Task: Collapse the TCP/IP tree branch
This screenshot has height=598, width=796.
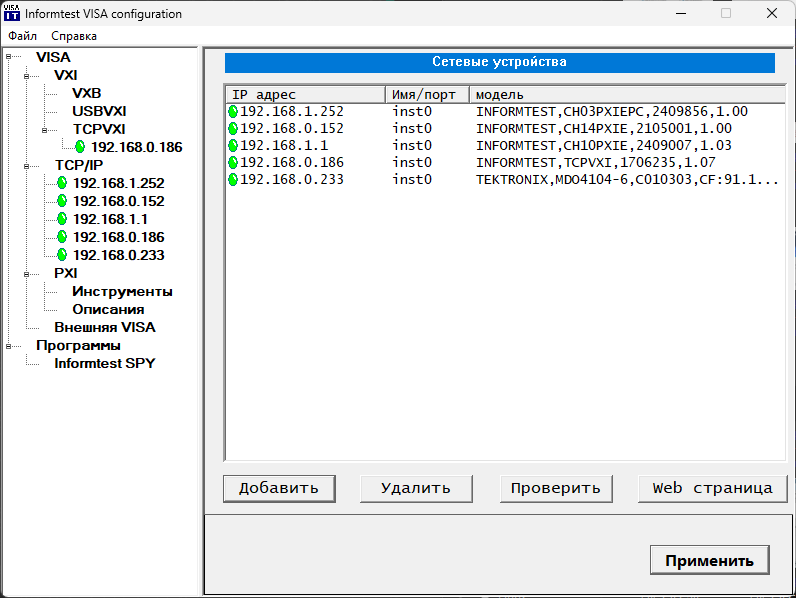Action: click(26, 166)
